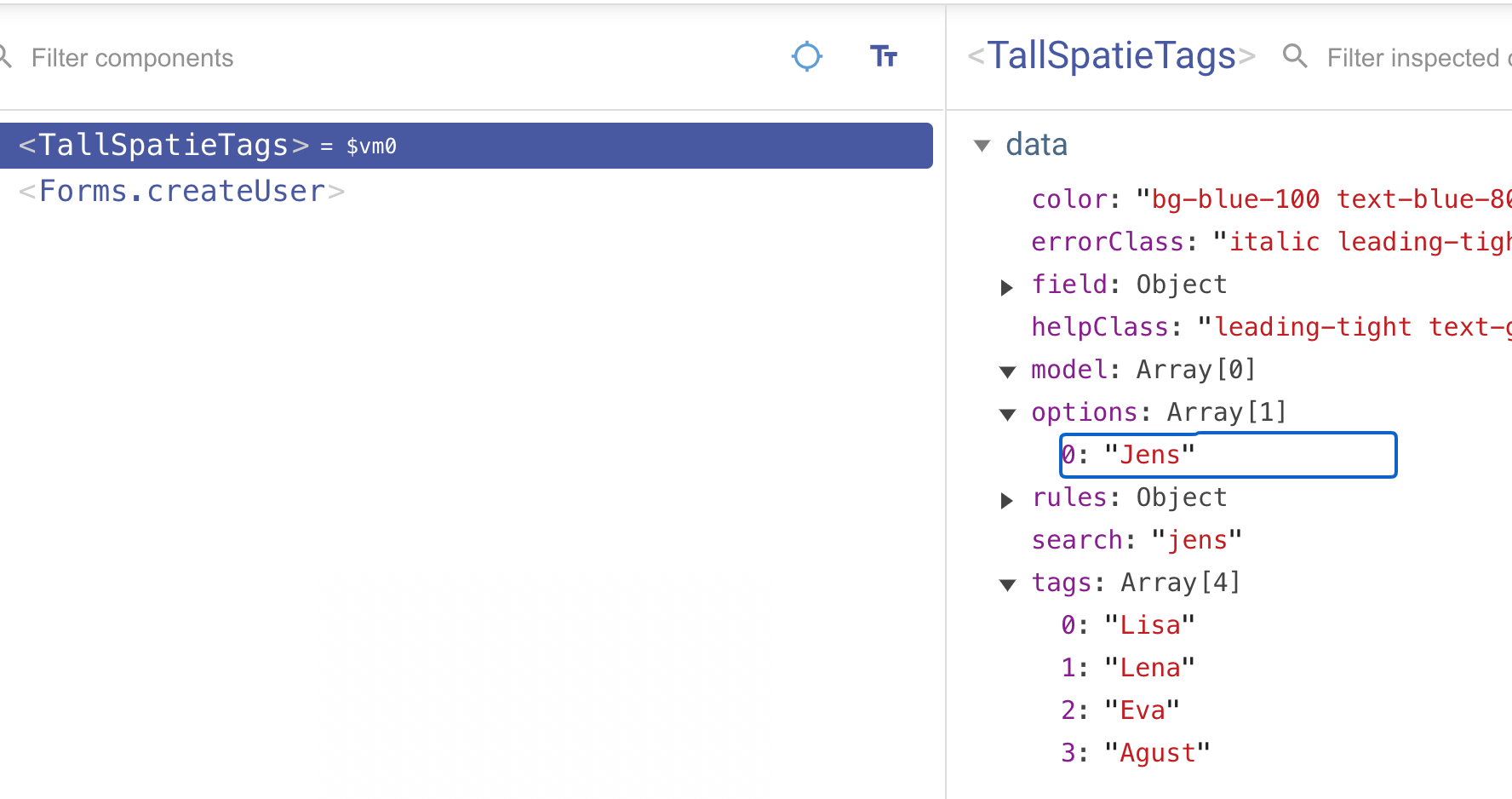Collapse the model Array entry

pos(1008,371)
